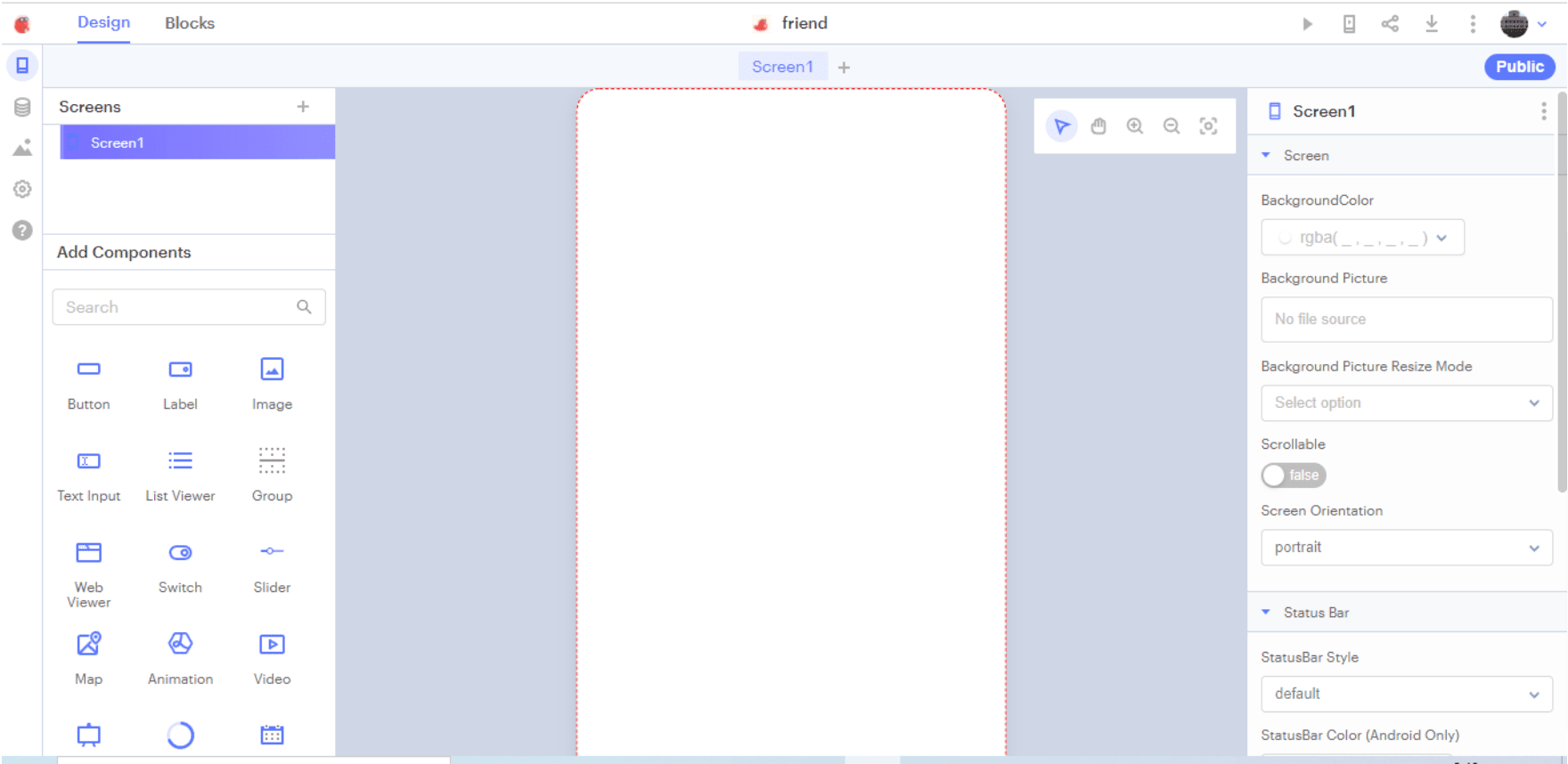Switch to the Blocks tab
Image resolution: width=1568 pixels, height=764 pixels.
(190, 23)
